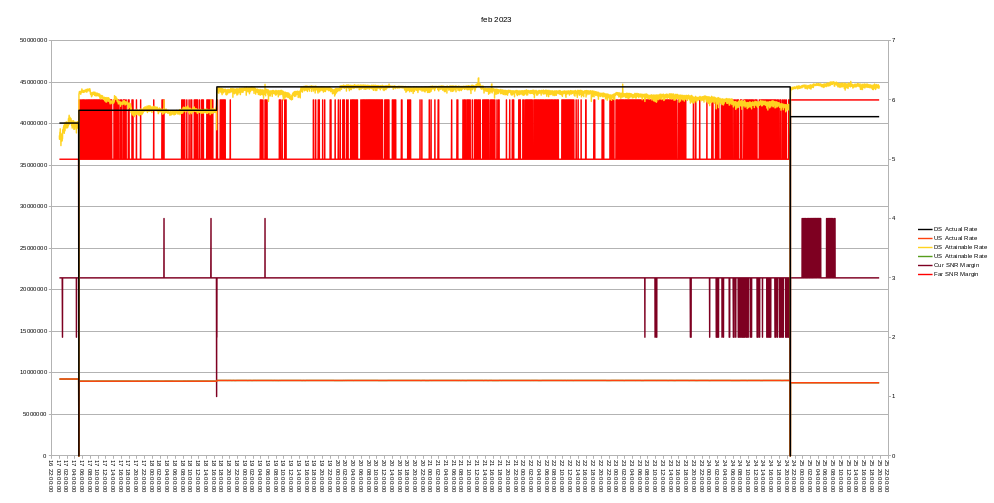The height and width of the screenshot is (503, 994).
Task: Click the black DS Actual Rate legend line
Action: point(925,229)
